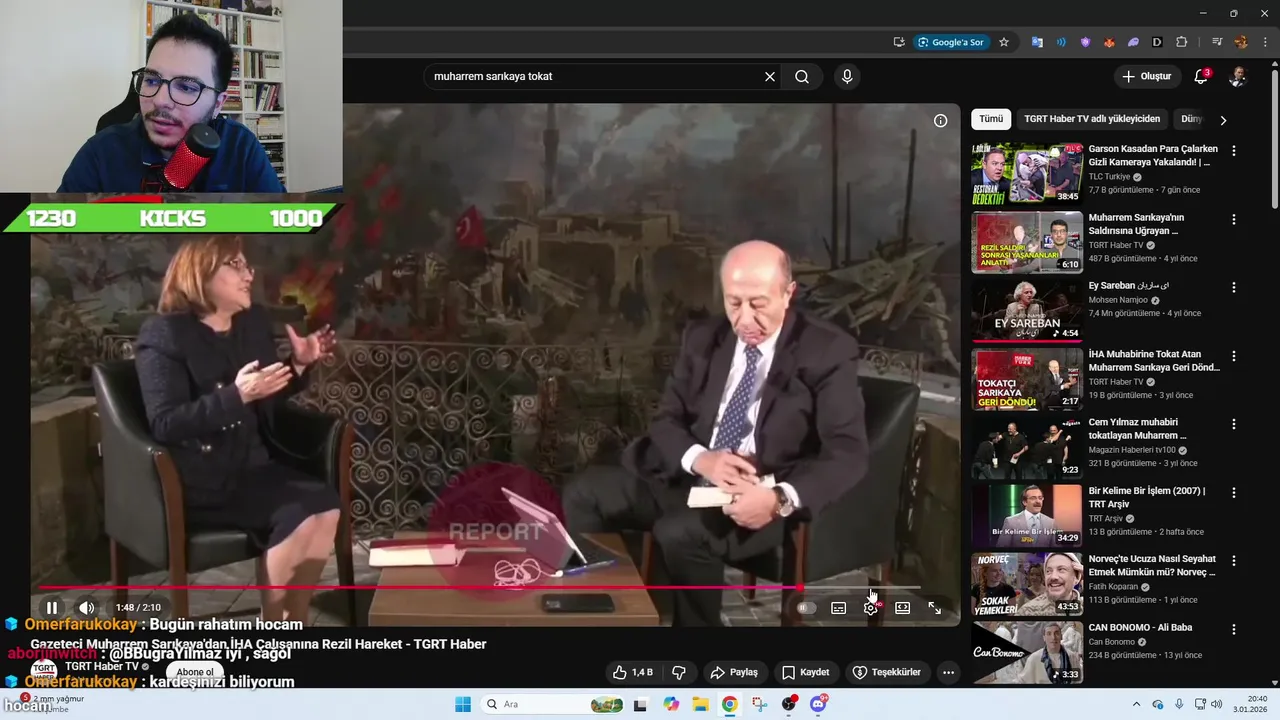Screen dimensions: 1280x720
Task: Open Copilot from the taskbar
Action: [671, 704]
